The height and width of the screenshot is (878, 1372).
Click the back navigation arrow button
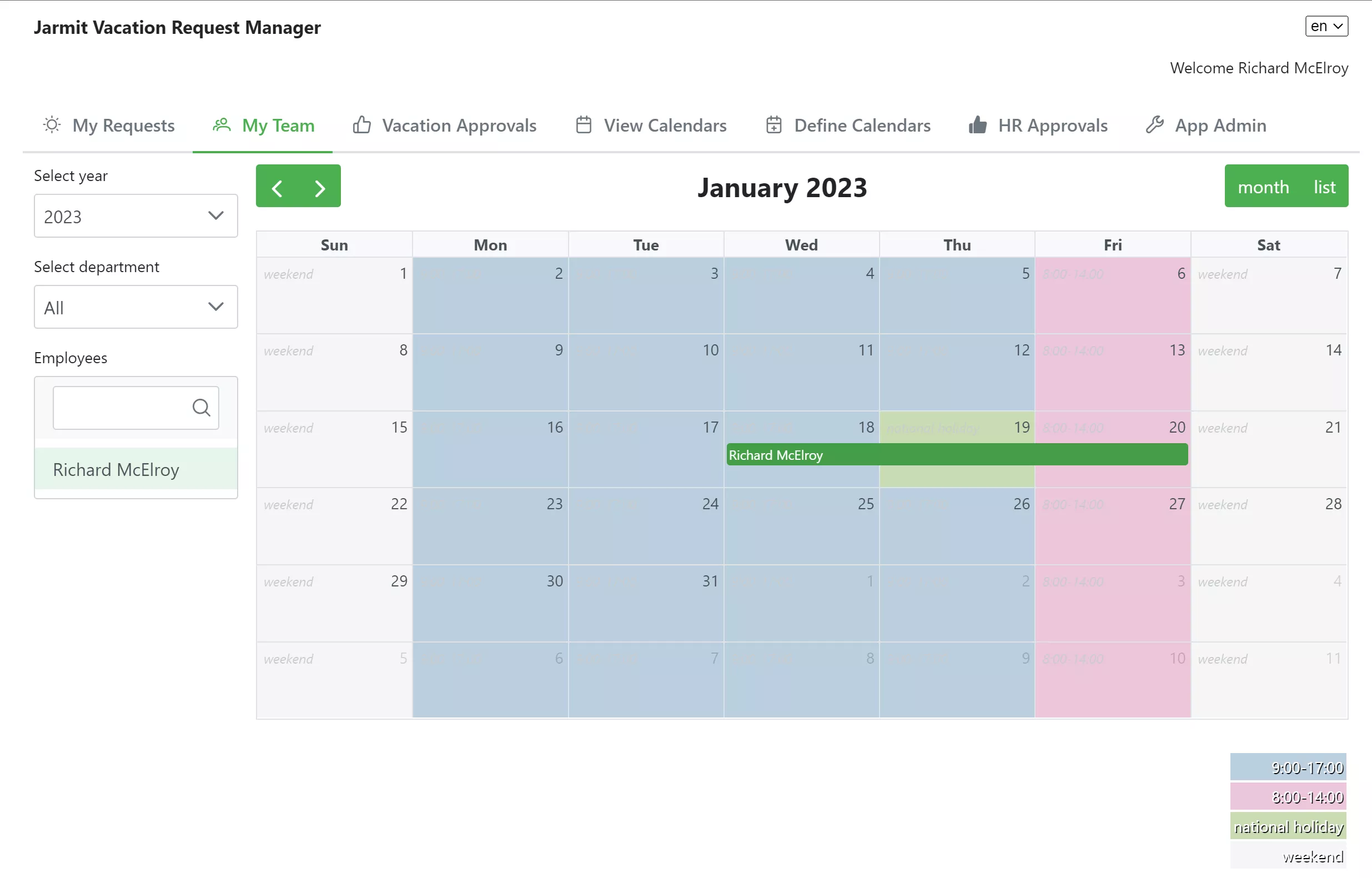tap(277, 187)
